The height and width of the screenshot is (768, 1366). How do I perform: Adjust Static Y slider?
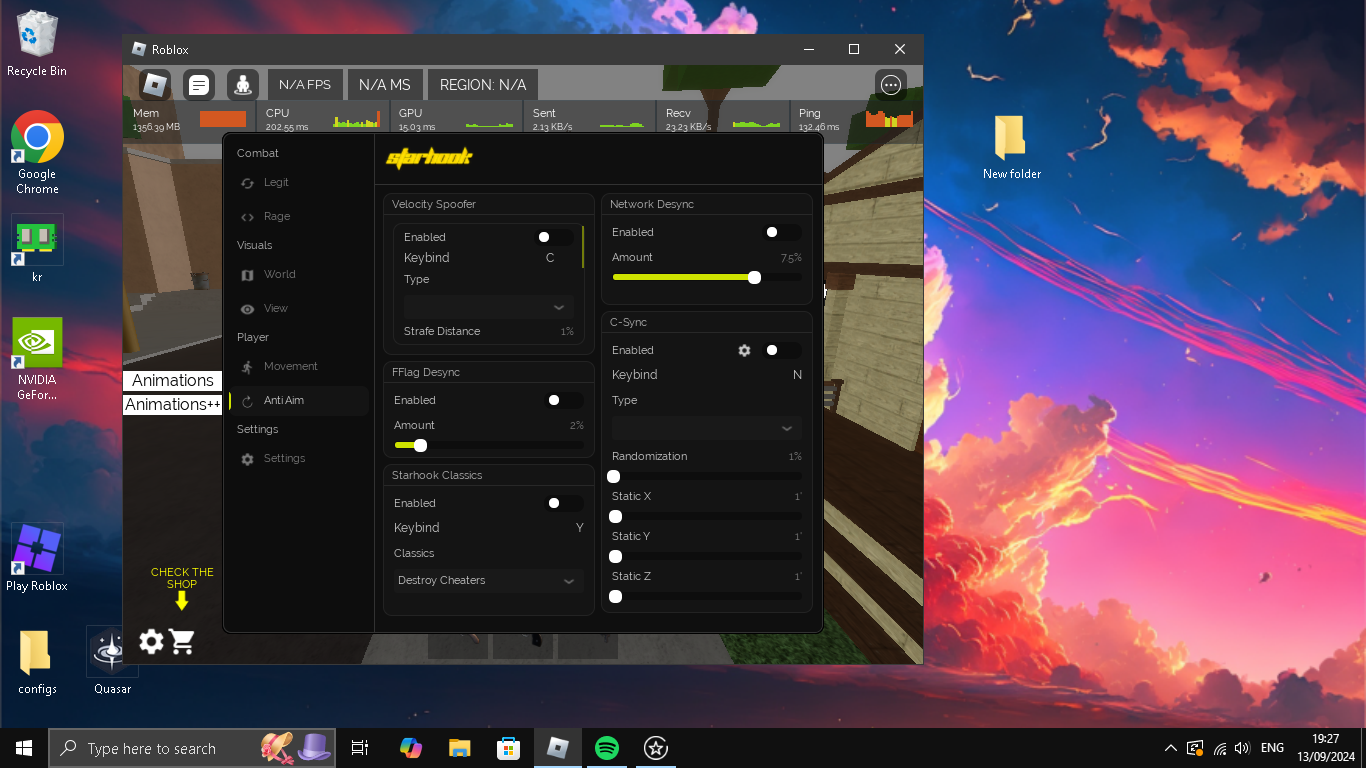707,556
